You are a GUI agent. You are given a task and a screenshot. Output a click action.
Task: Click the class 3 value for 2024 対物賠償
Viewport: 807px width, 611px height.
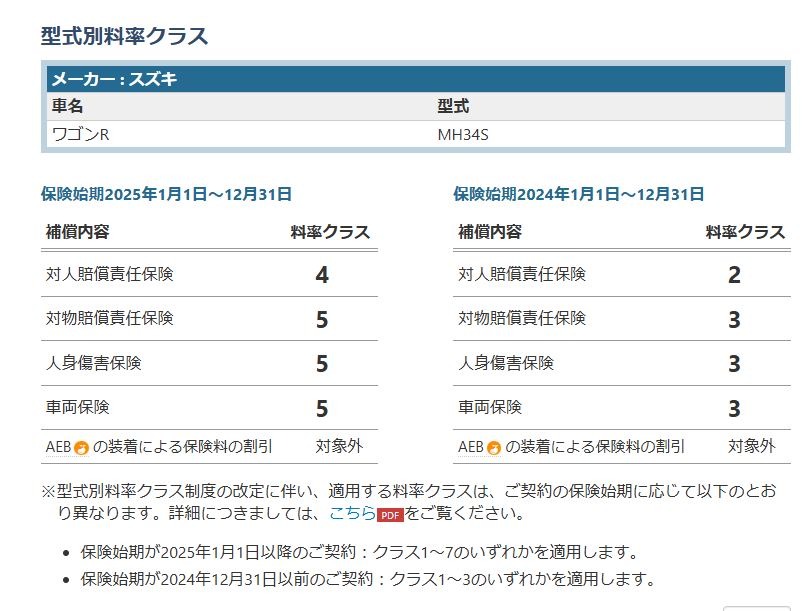coord(734,320)
